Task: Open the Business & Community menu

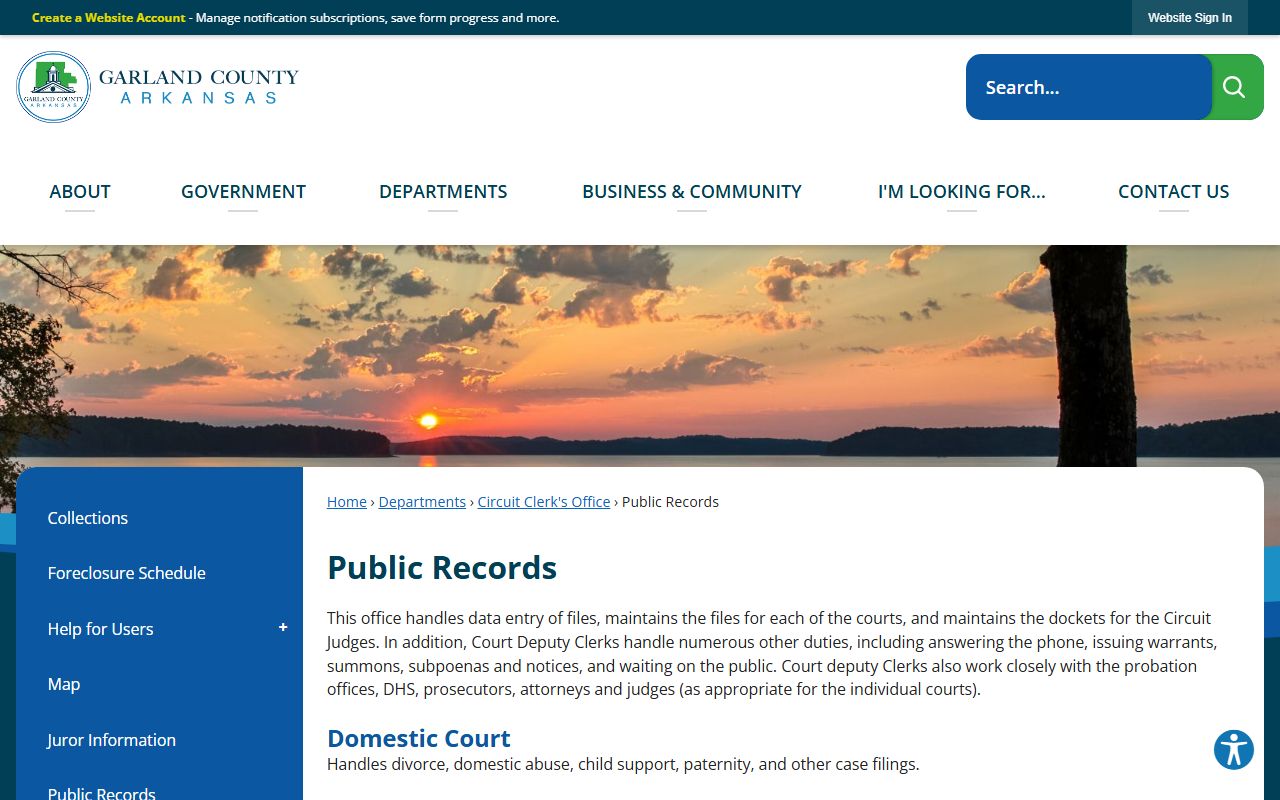Action: [692, 191]
